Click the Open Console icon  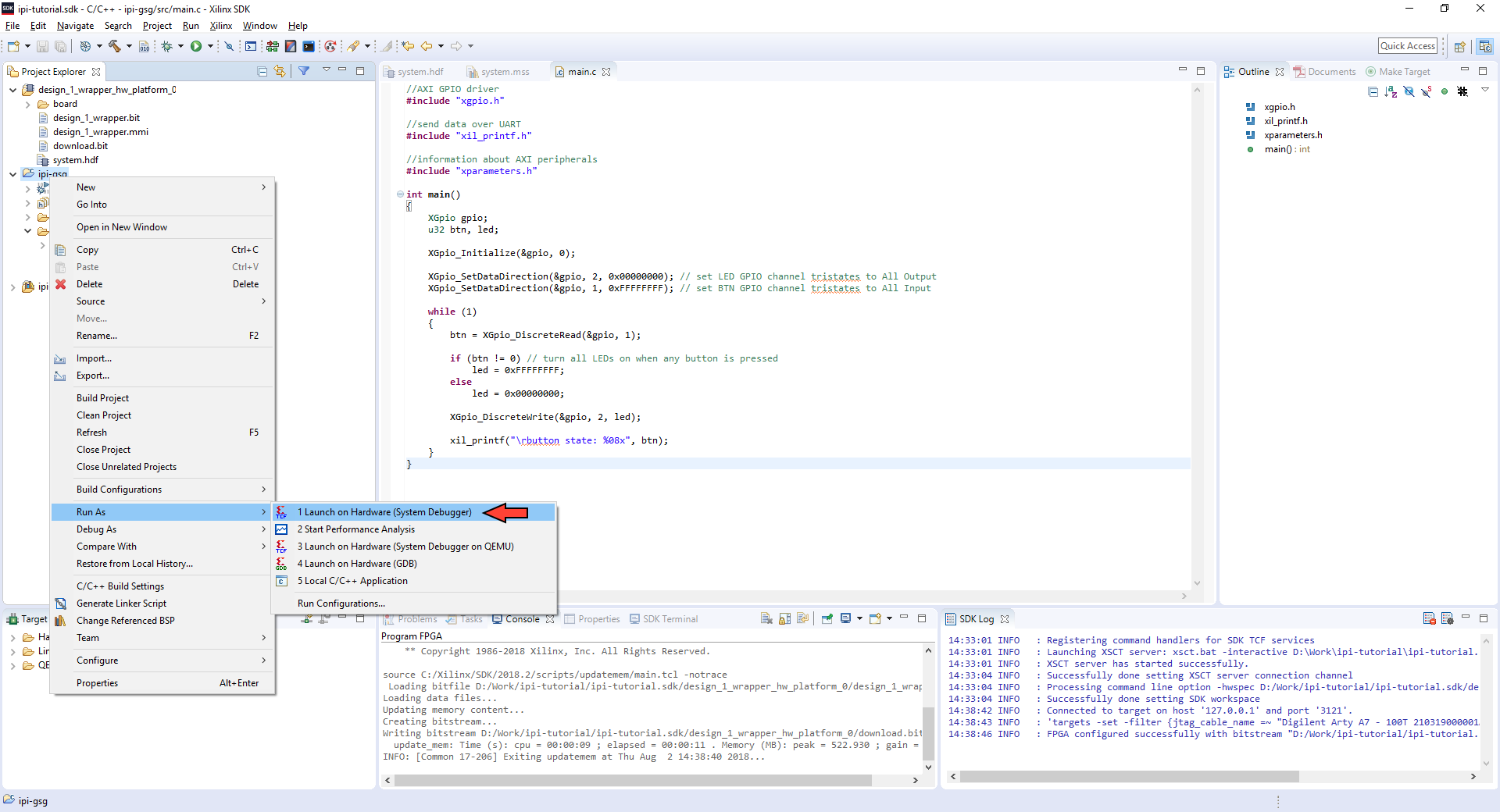click(875, 618)
